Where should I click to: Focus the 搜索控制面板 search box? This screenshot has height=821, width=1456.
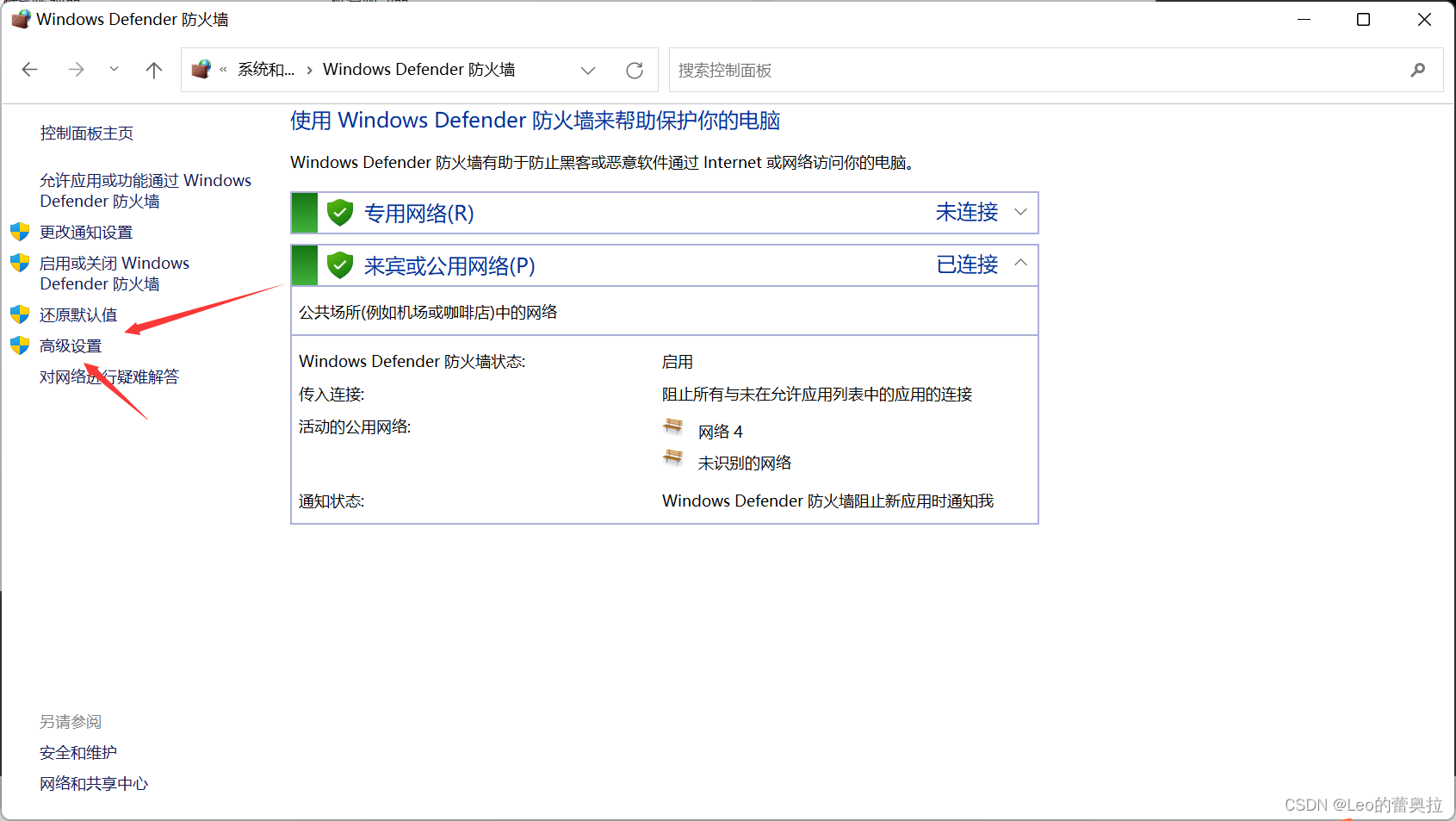pos(1056,70)
